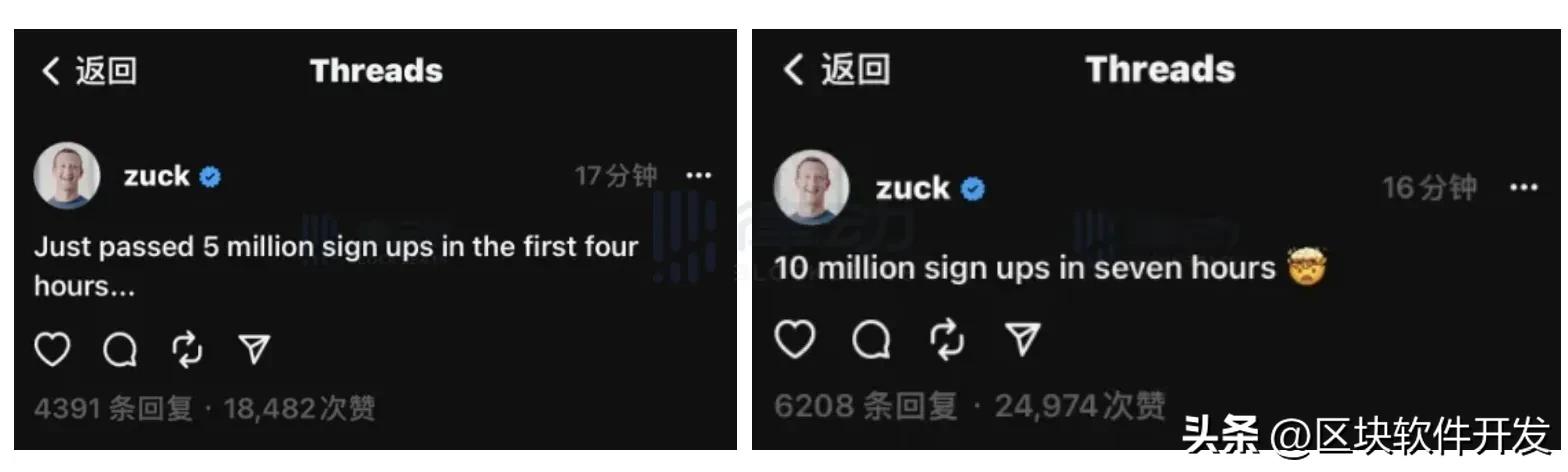Go back with 返回 on left screen
Screen dimensions: 1568x472
pos(88,70)
